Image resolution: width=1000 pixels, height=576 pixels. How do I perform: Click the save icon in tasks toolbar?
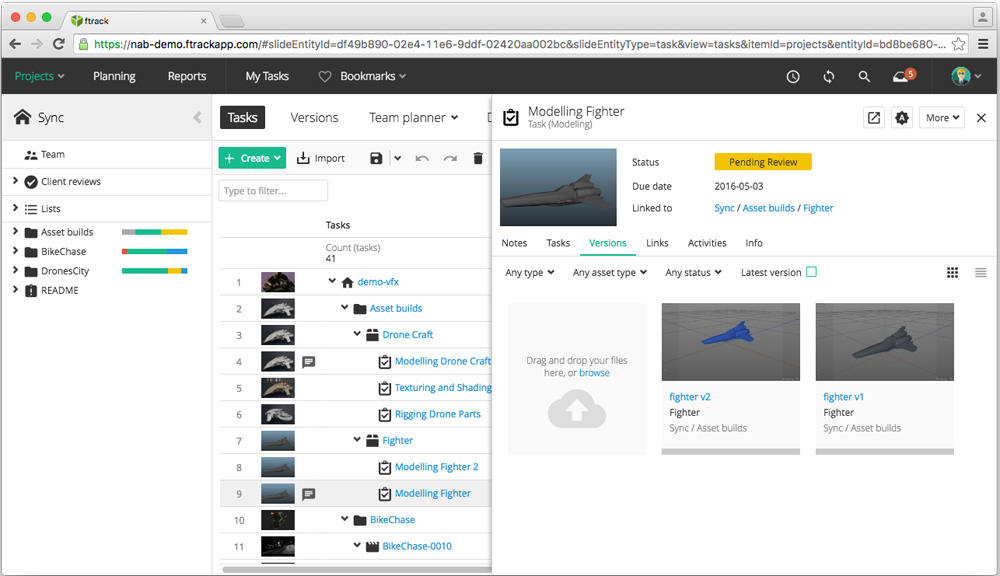tap(376, 158)
